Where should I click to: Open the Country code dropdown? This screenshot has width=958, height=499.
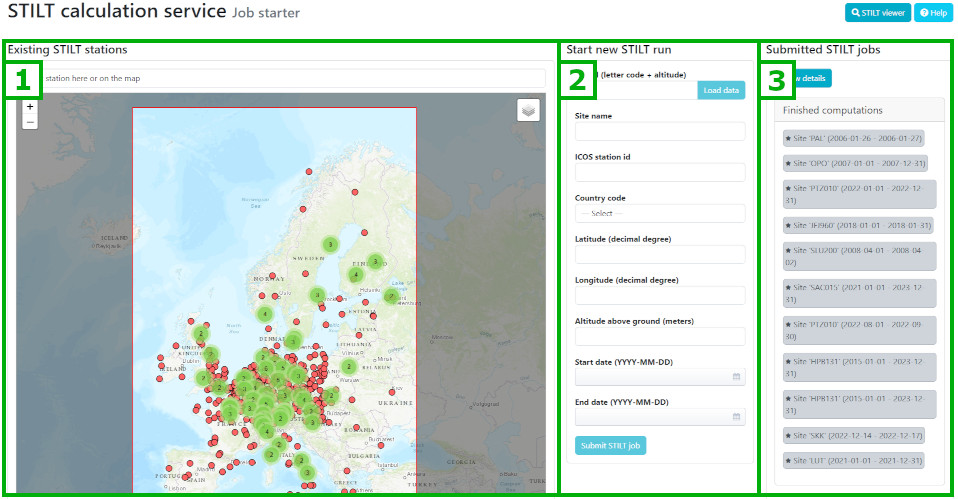click(660, 213)
